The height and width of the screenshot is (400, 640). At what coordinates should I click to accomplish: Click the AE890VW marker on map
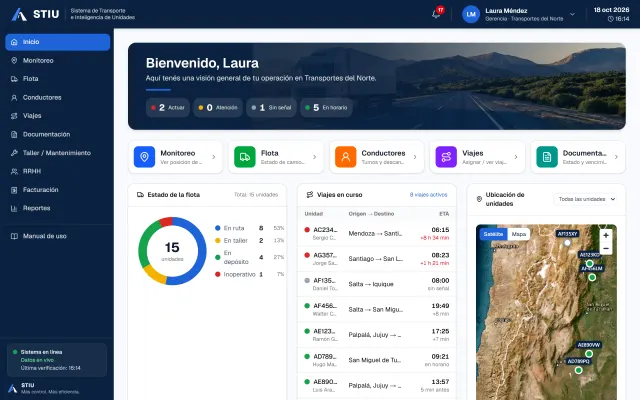pyautogui.click(x=589, y=353)
